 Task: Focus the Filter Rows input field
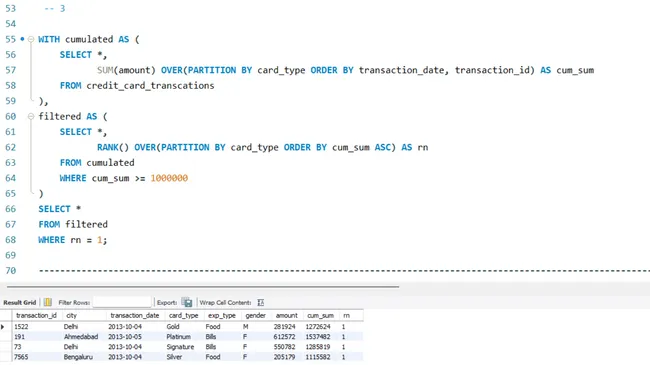pos(122,302)
